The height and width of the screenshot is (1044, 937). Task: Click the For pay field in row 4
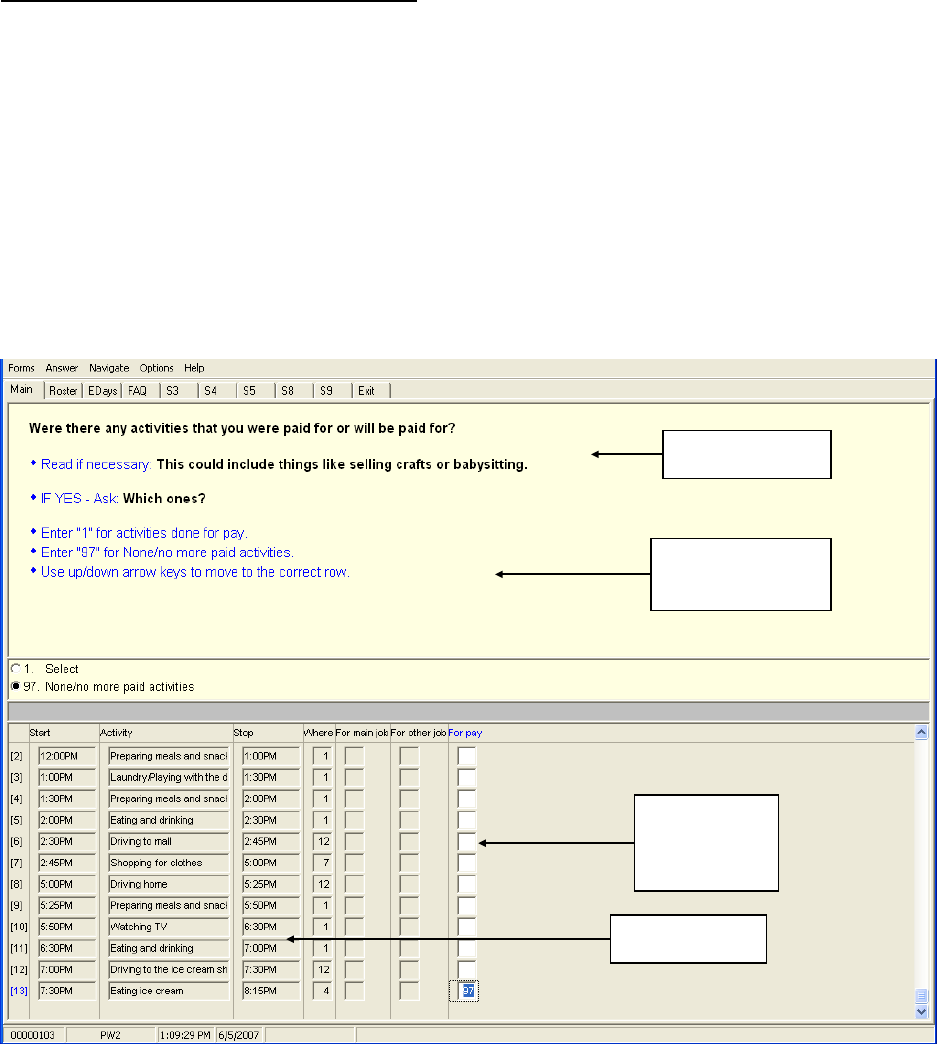click(467, 799)
